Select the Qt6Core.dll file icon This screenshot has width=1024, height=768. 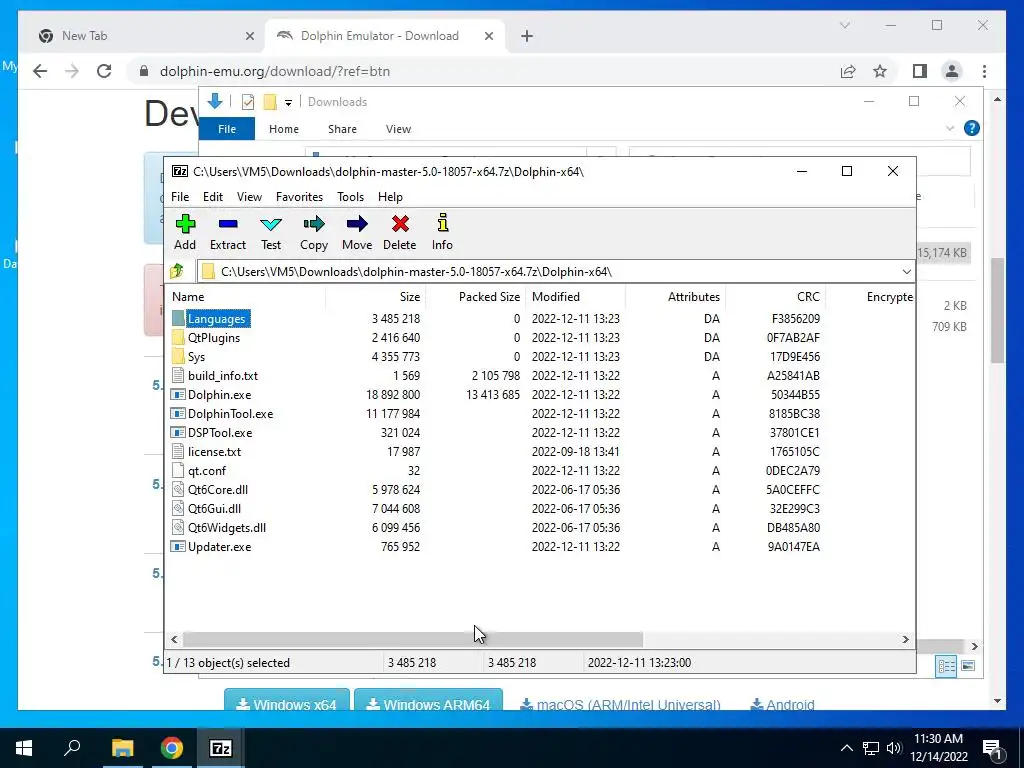178,490
